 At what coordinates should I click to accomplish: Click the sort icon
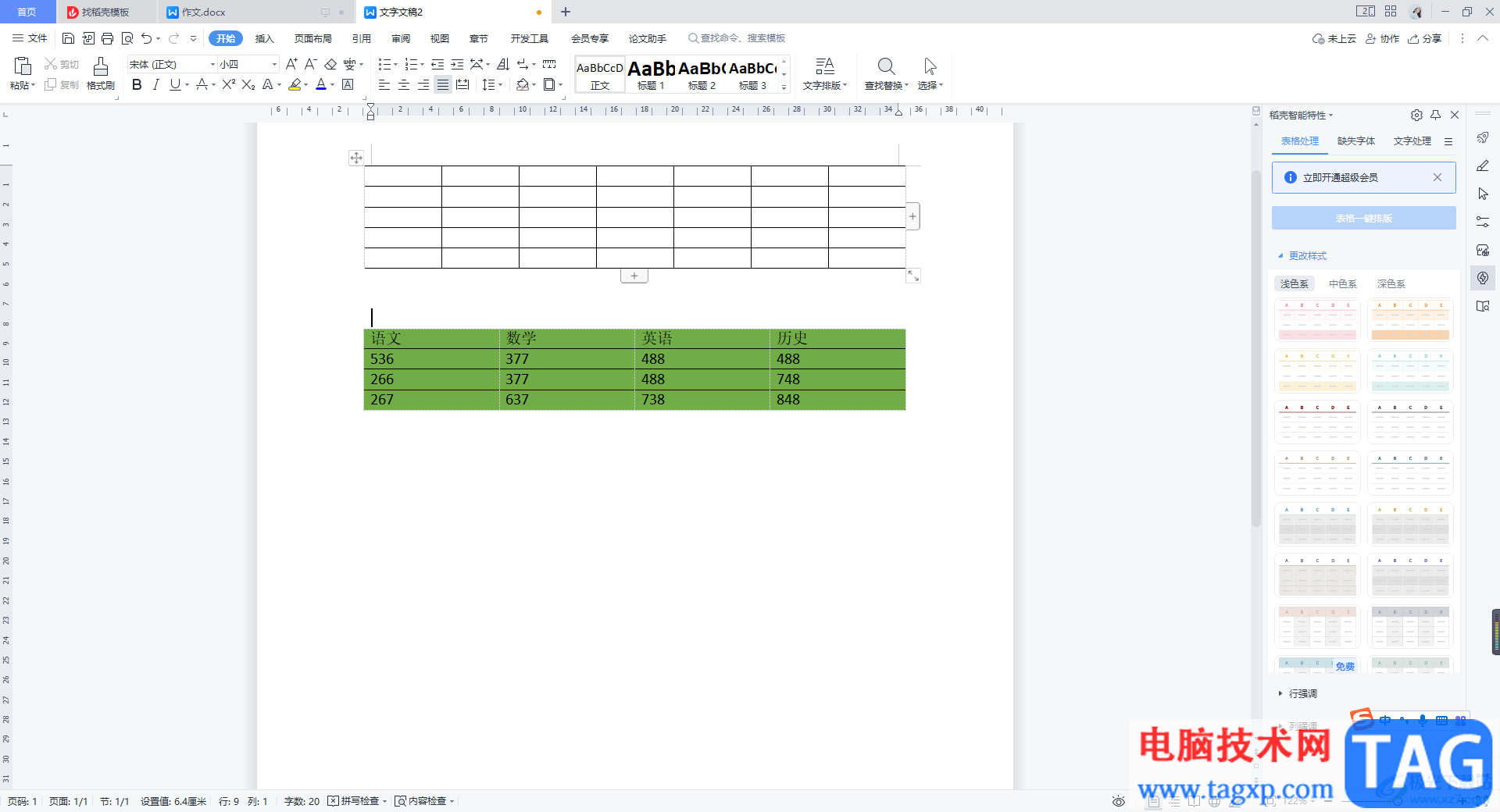click(503, 64)
